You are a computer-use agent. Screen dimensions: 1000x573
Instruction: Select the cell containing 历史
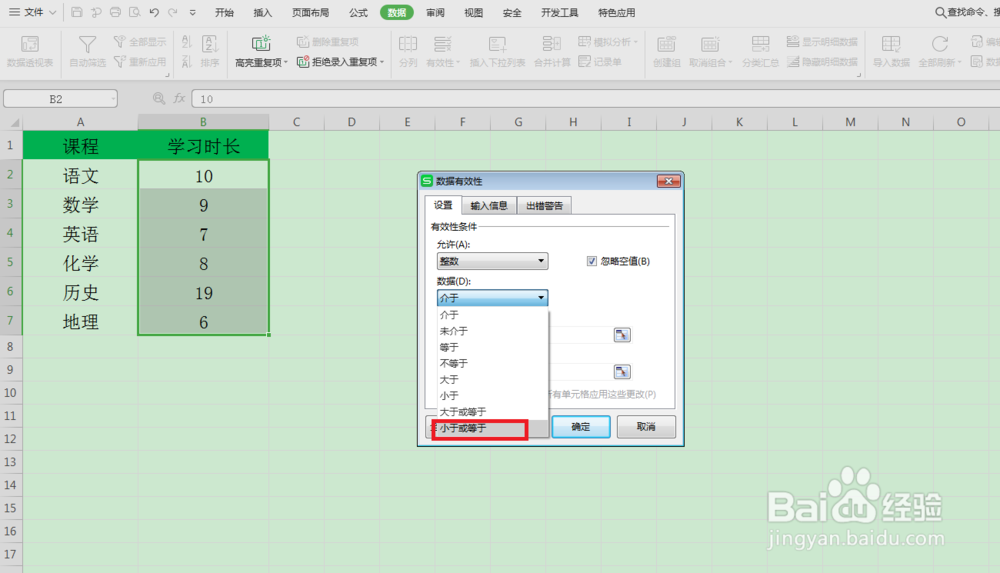point(80,292)
